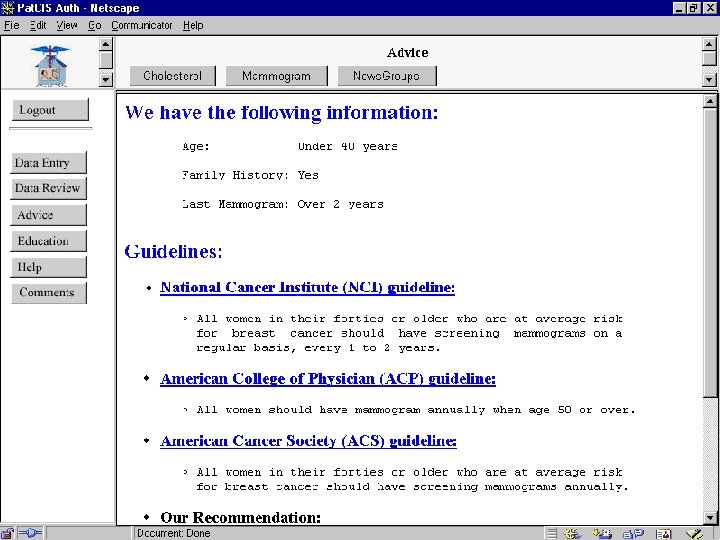720x540 pixels.
Task: Click the sidebar Help button
Action: click(48, 267)
